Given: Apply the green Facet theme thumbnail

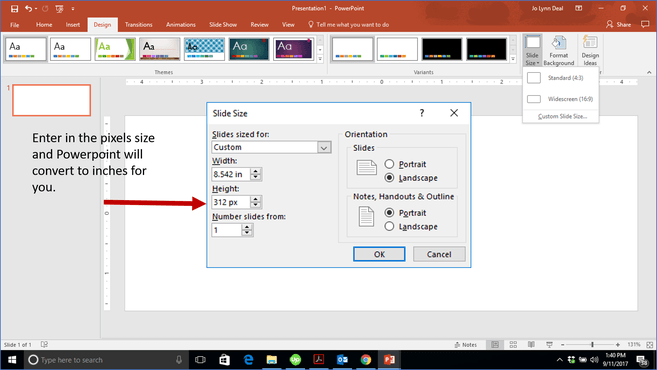Looking at the screenshot, I should (x=115, y=49).
